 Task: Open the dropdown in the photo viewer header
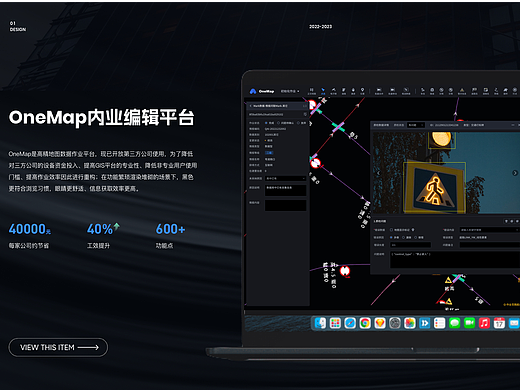[416, 125]
